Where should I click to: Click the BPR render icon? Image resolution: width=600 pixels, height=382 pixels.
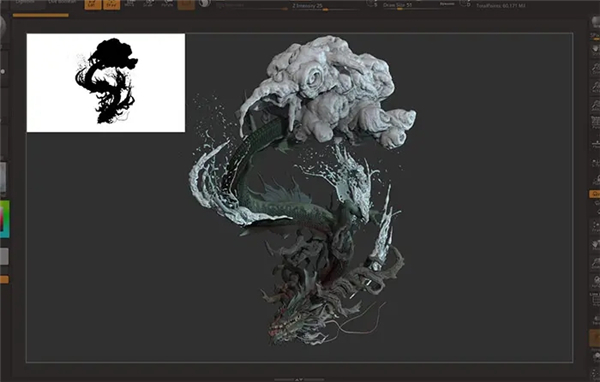[x=595, y=22]
